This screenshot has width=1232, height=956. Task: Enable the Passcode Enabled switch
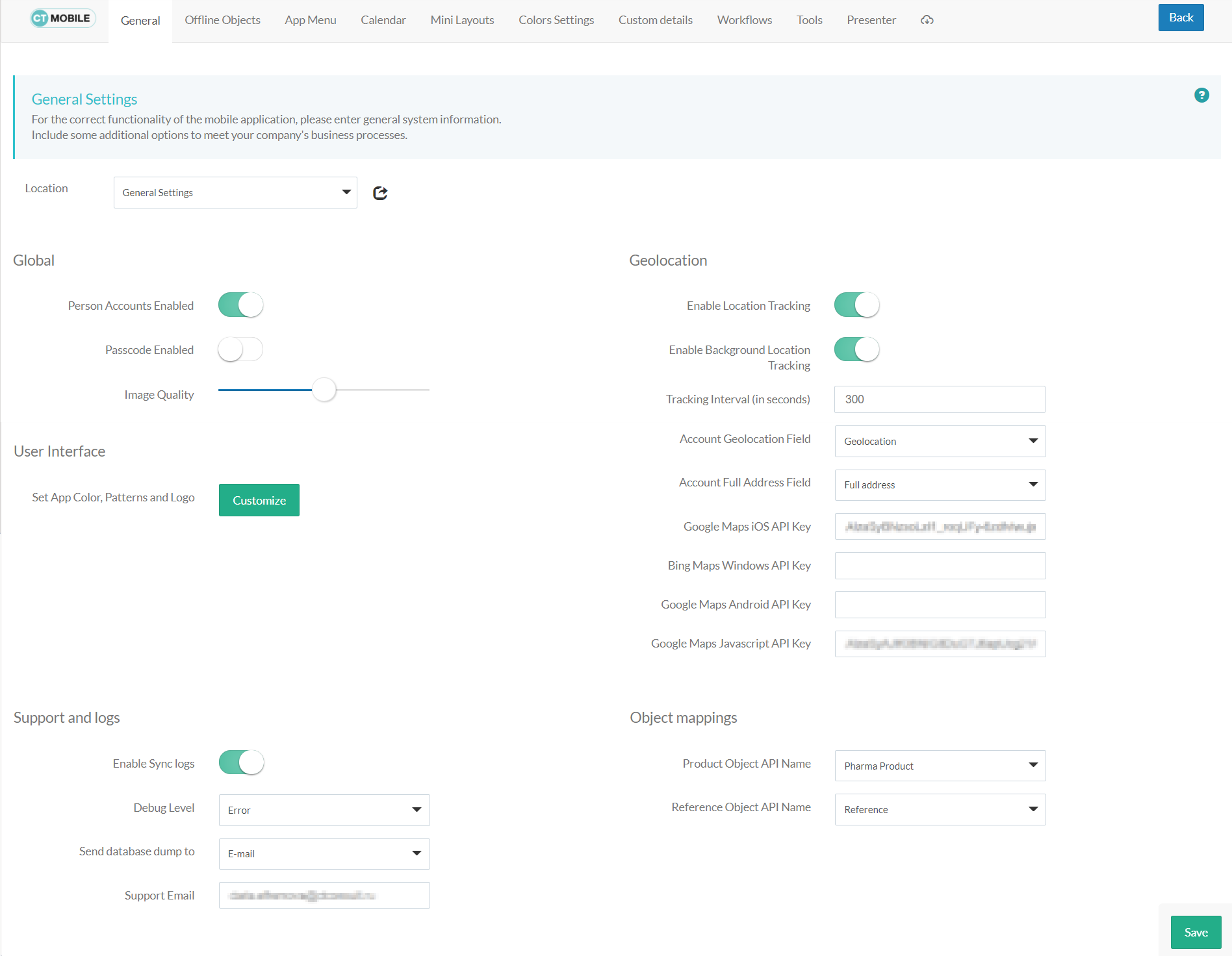pos(240,349)
